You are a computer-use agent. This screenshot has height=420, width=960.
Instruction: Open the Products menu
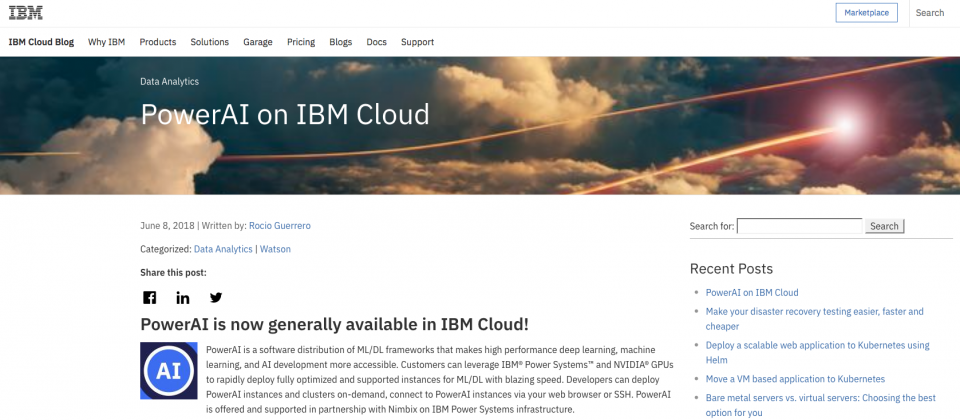(x=157, y=42)
